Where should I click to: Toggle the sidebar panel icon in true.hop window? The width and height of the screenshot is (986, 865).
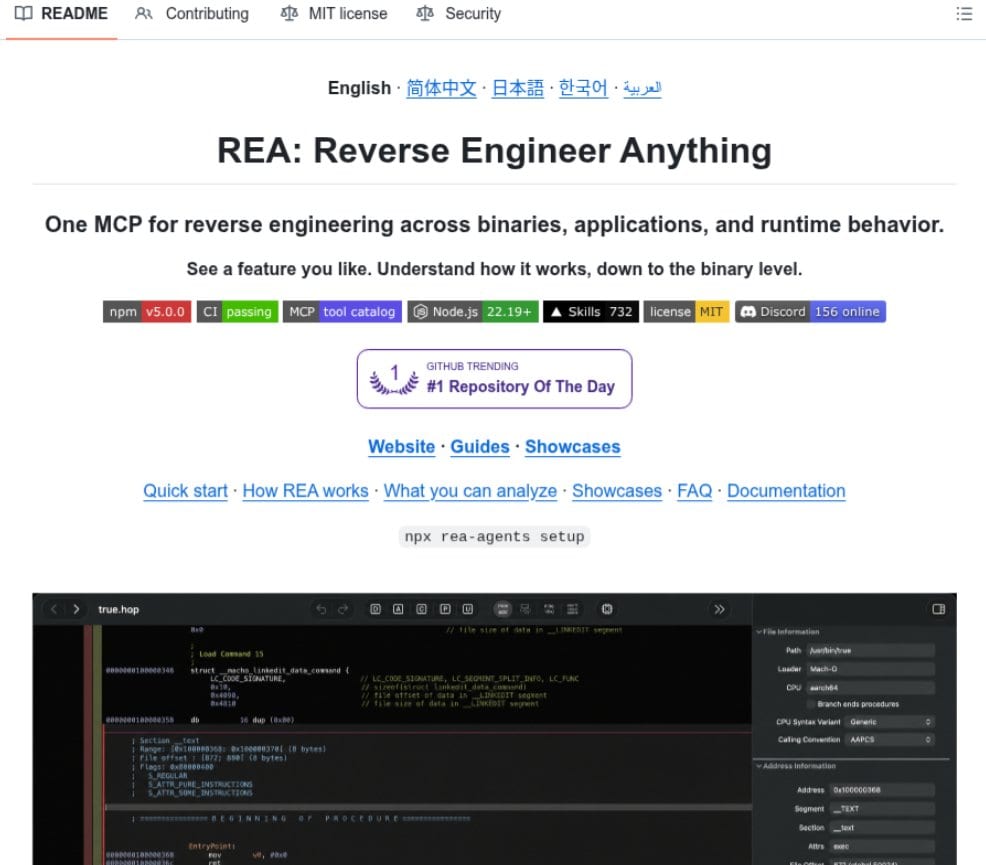coord(939,609)
